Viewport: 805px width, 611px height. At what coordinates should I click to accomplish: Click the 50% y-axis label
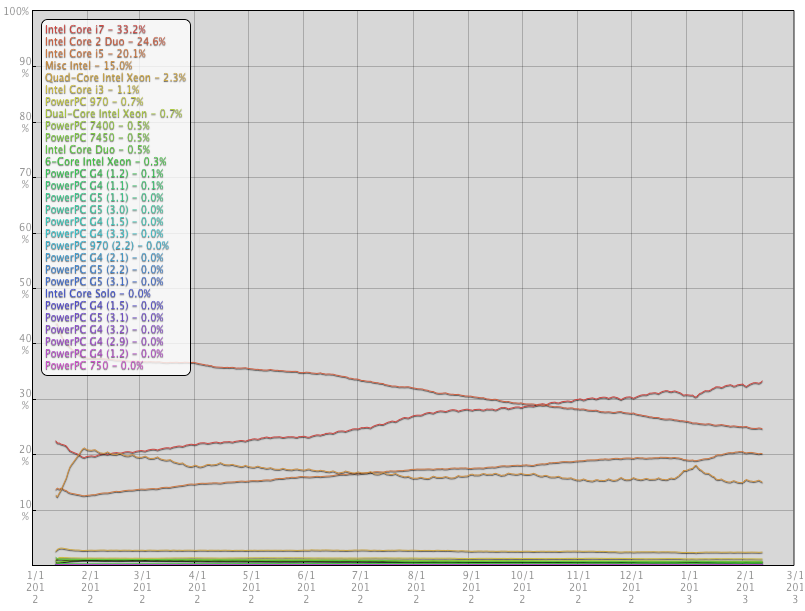25,288
